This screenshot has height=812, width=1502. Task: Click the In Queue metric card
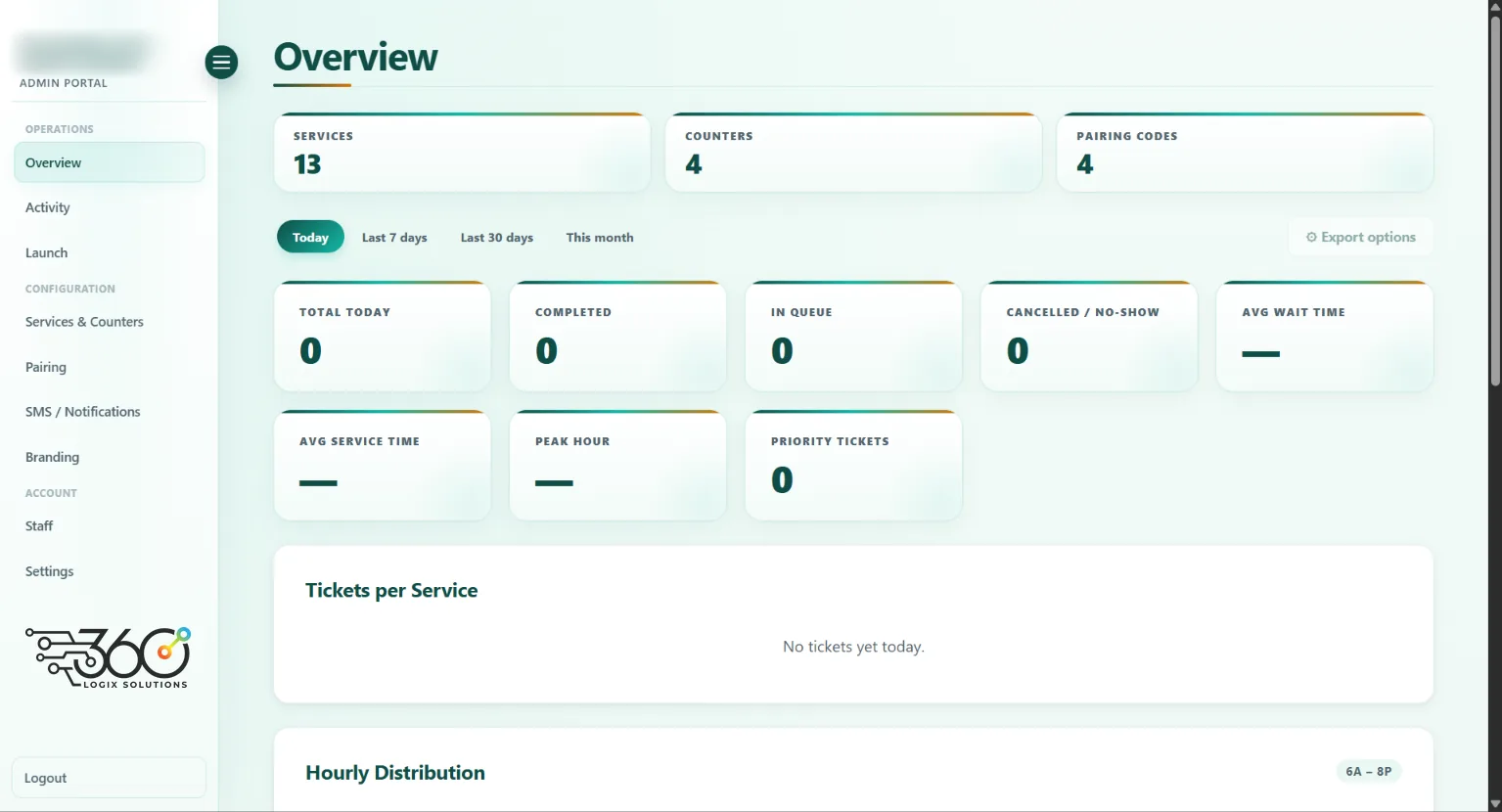click(853, 337)
